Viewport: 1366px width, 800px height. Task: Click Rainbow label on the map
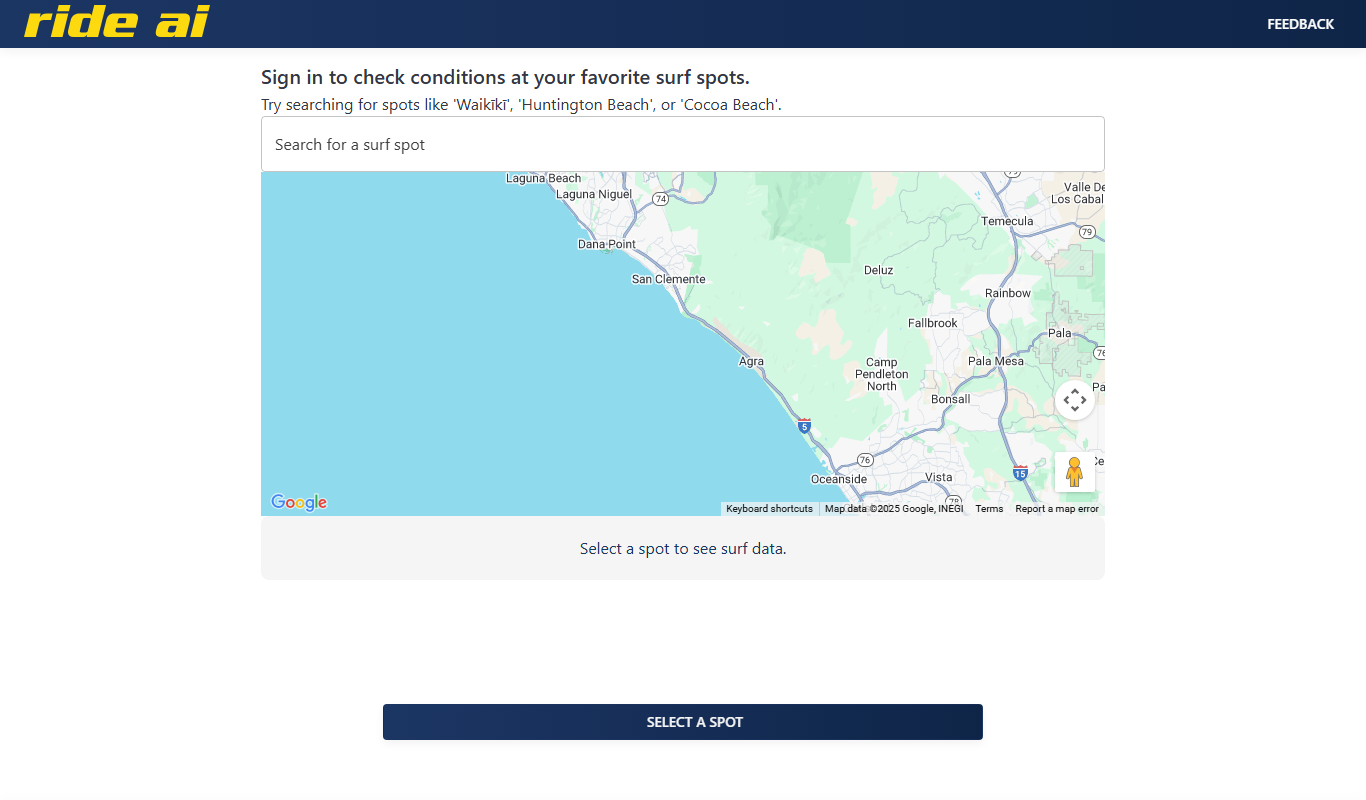click(x=1008, y=293)
